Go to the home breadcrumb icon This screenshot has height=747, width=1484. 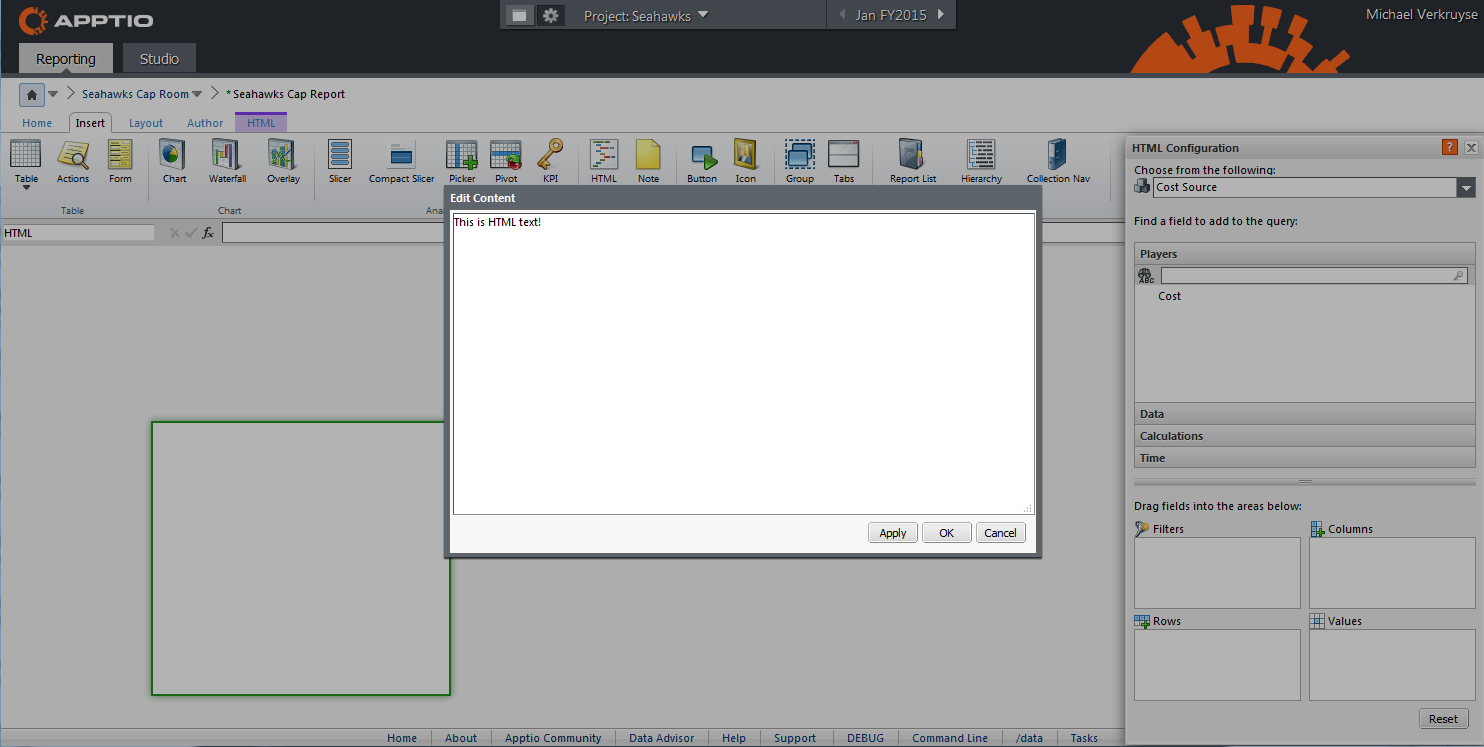pos(32,95)
